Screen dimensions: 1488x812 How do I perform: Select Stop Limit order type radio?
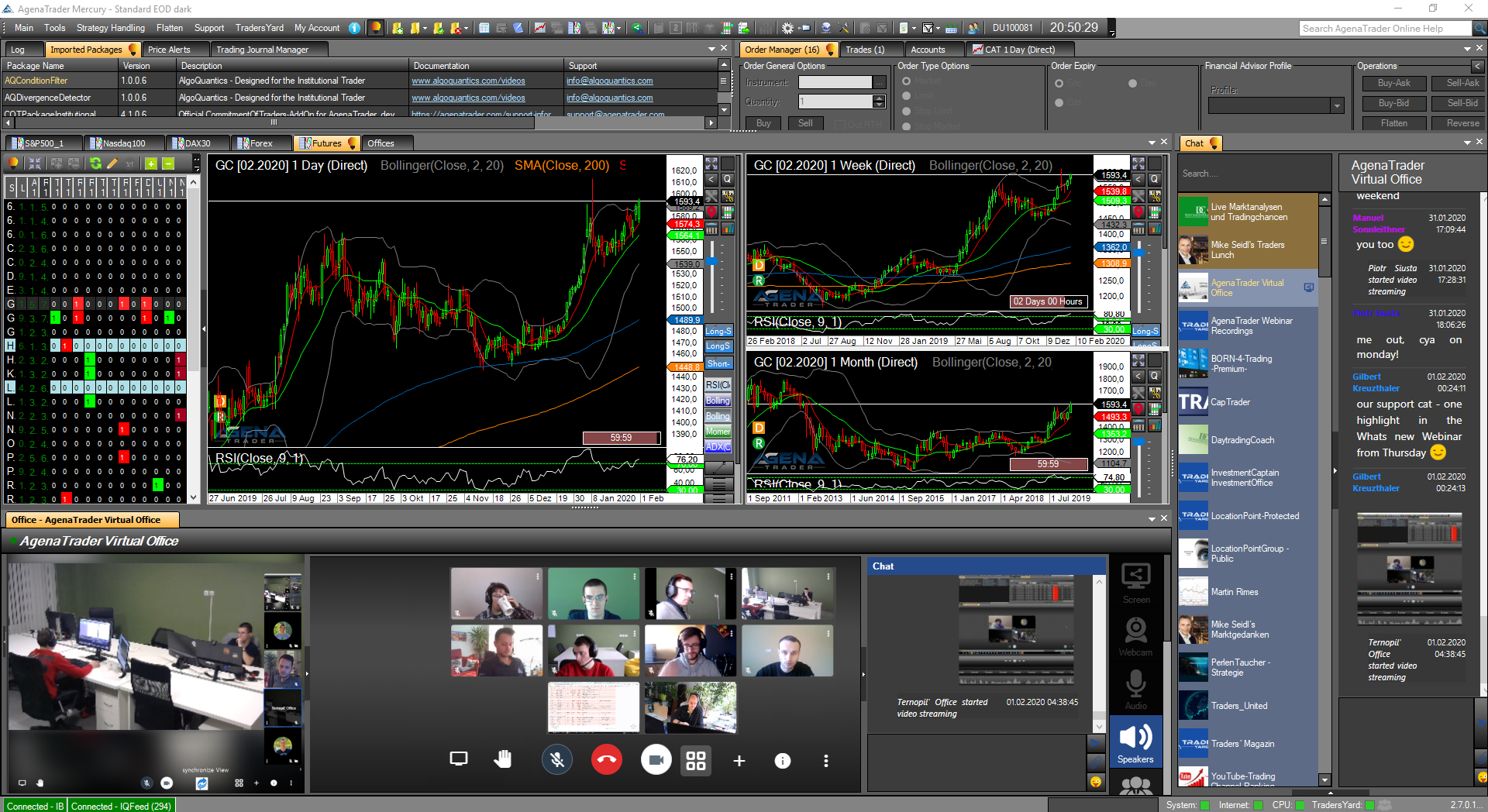(x=906, y=111)
